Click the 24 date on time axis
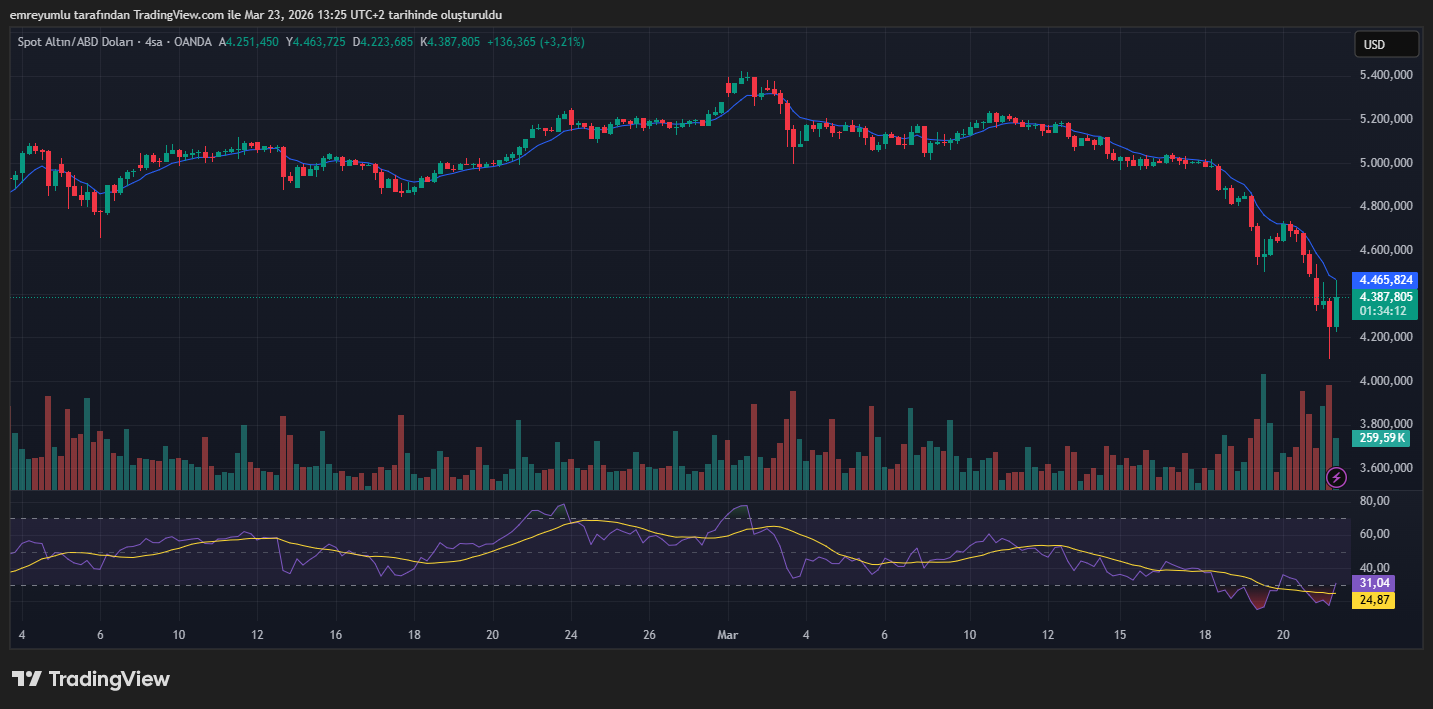Screen dimensions: 1433x709 click(x=571, y=634)
